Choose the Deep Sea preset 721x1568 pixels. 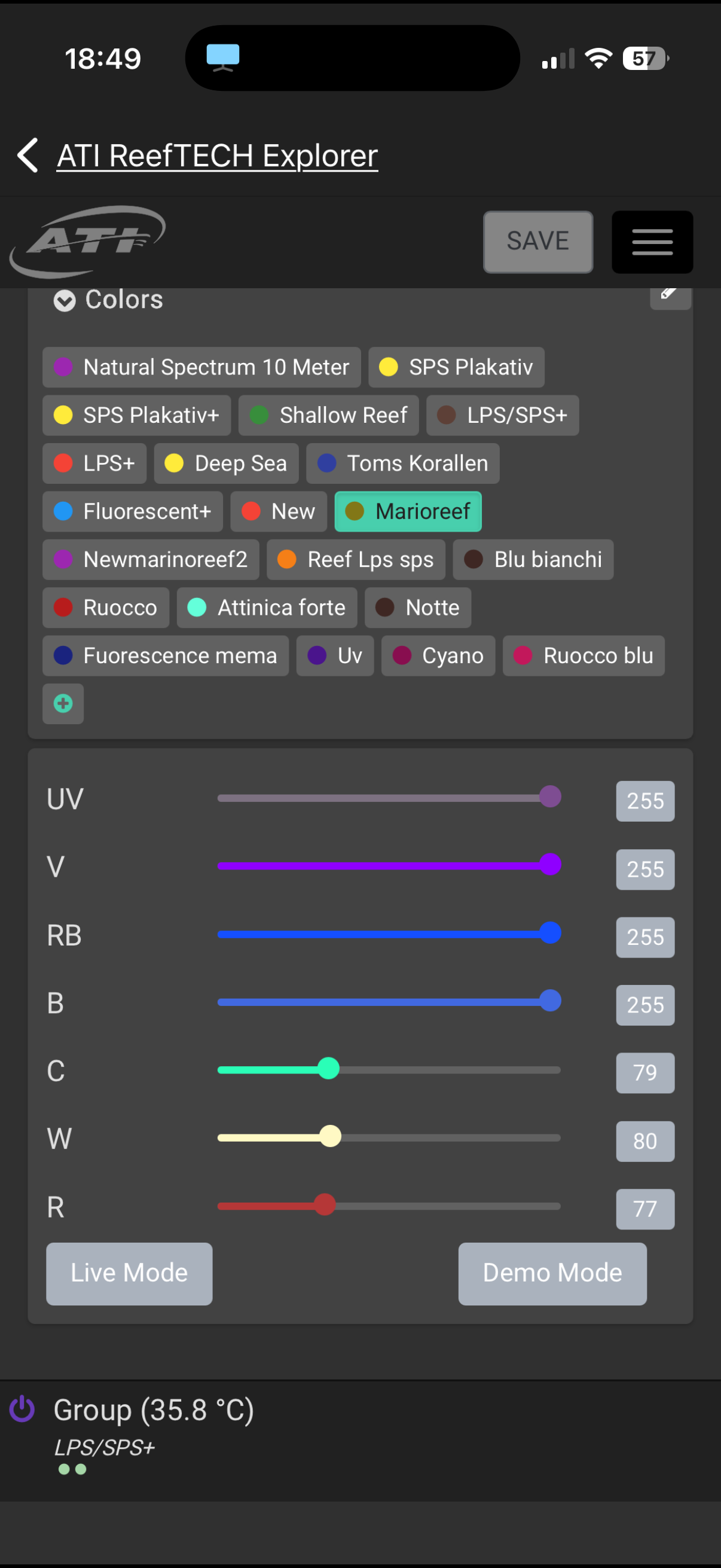click(226, 463)
